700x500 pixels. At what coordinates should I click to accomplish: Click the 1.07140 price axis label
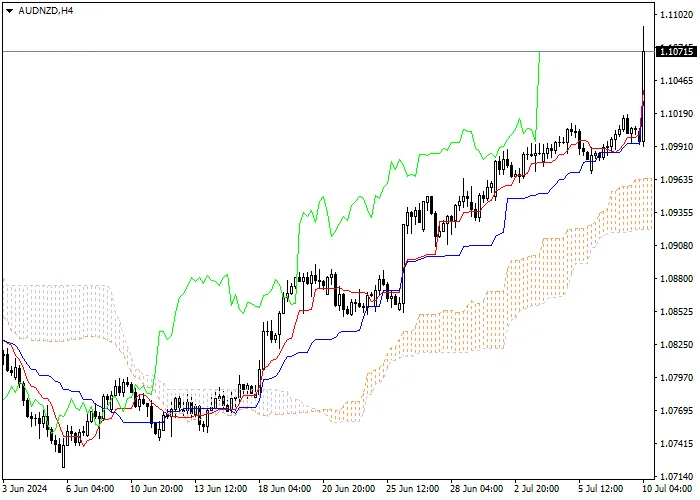coord(676,477)
